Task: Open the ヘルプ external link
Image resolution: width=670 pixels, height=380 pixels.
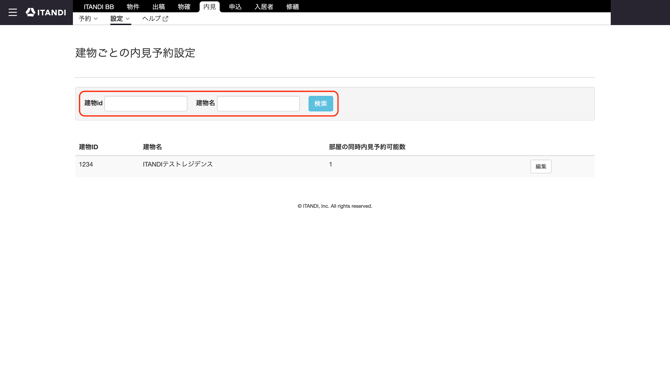Action: pyautogui.click(x=155, y=19)
